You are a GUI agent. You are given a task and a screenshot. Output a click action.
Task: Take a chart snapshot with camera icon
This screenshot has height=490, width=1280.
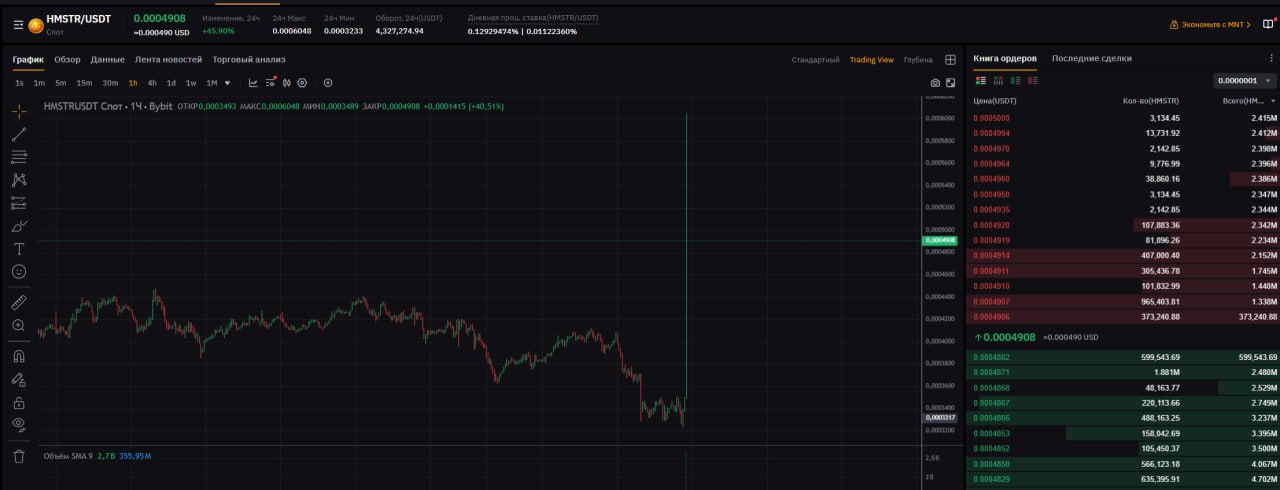click(935, 83)
